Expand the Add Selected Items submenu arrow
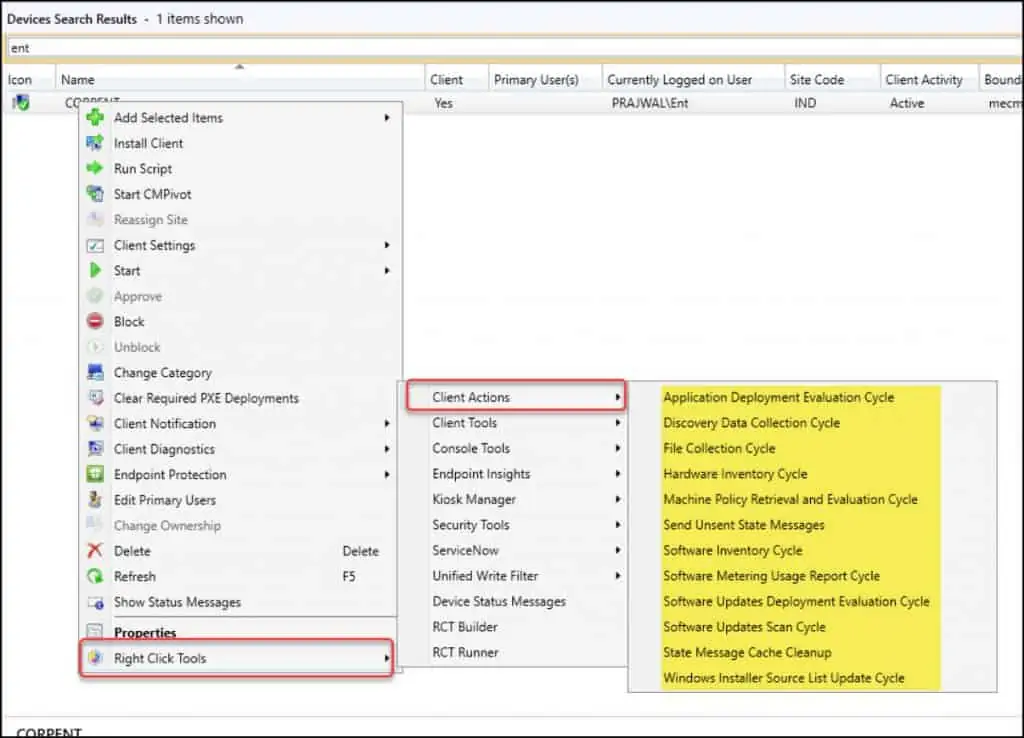This screenshot has width=1024, height=738. click(x=387, y=118)
